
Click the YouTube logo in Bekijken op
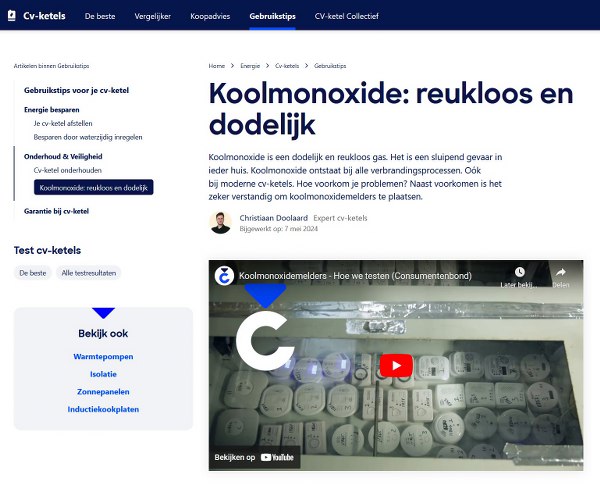coord(277,457)
